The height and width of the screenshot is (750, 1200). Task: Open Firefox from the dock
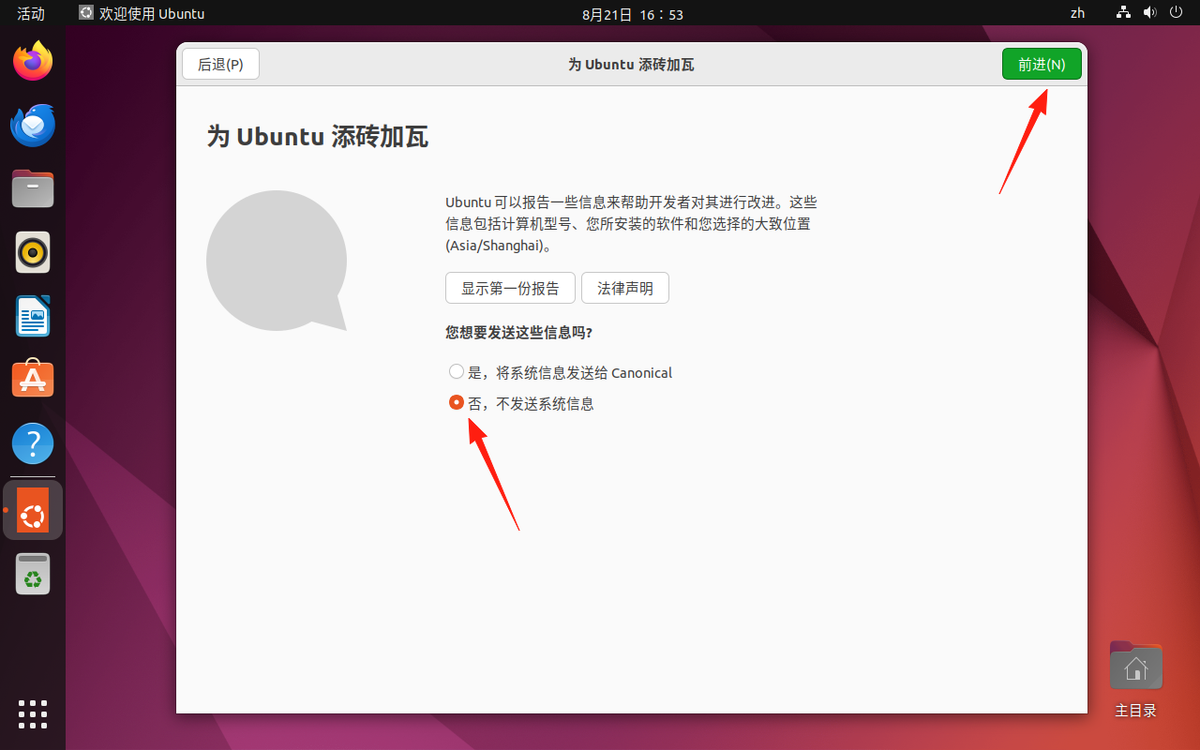tap(33, 62)
